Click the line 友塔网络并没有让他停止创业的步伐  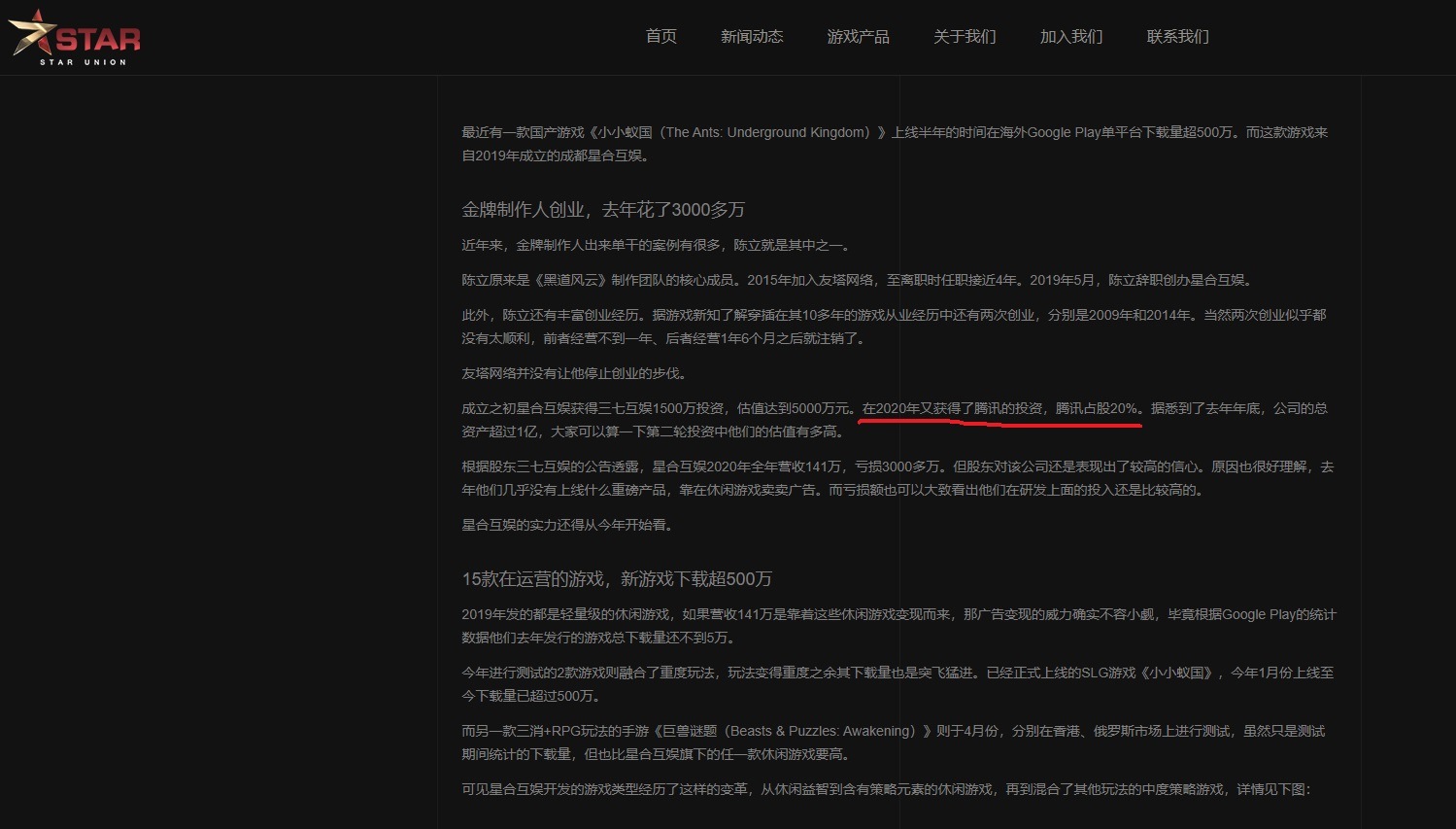pos(574,373)
